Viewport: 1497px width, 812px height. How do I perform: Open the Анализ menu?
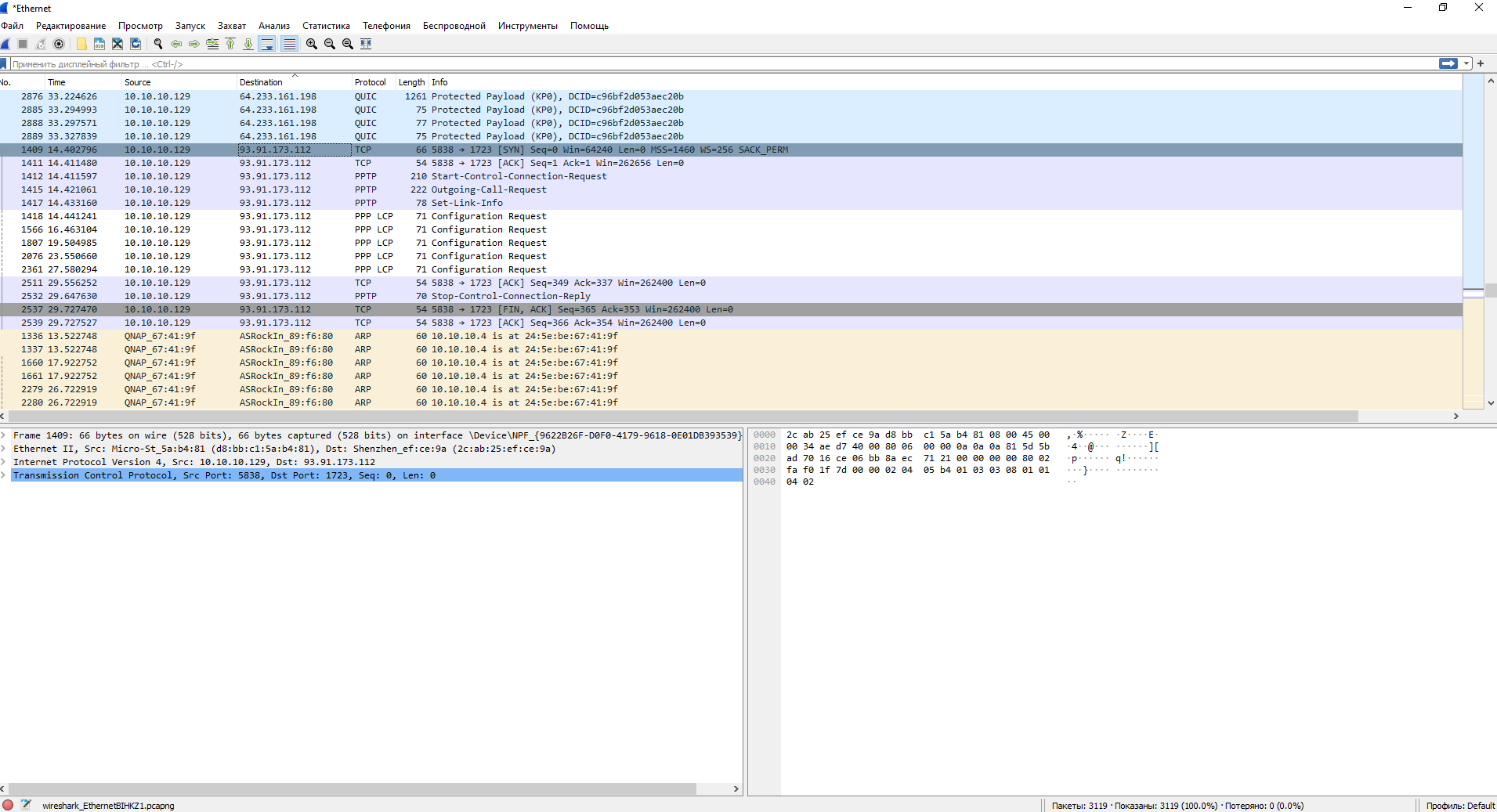pyautogui.click(x=274, y=26)
